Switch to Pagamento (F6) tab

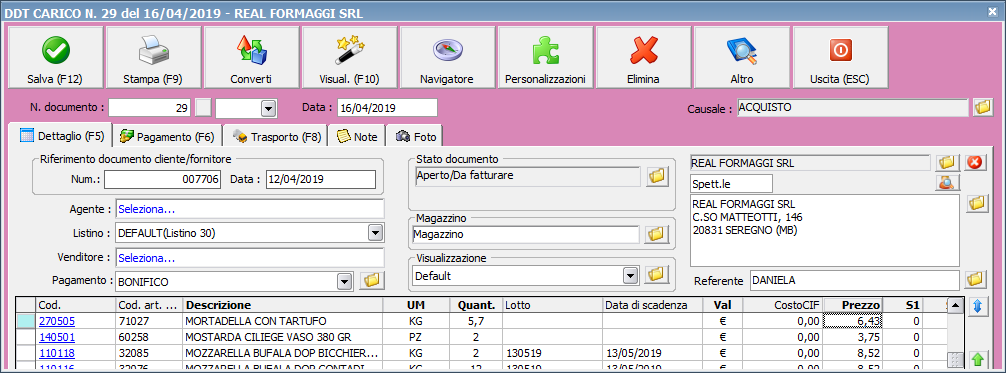[x=167, y=136]
